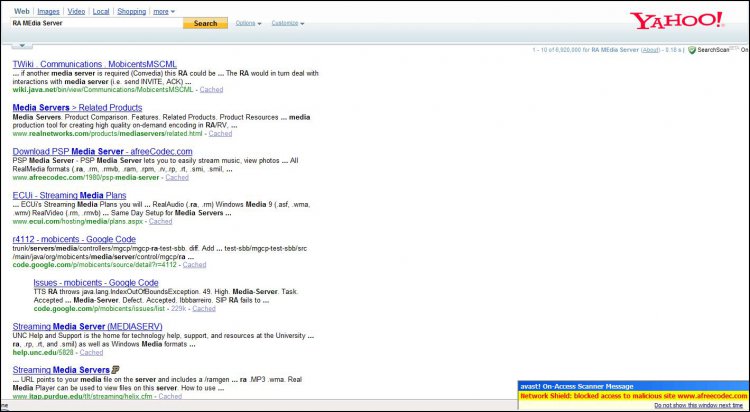Open the Video search tab

tap(76, 11)
